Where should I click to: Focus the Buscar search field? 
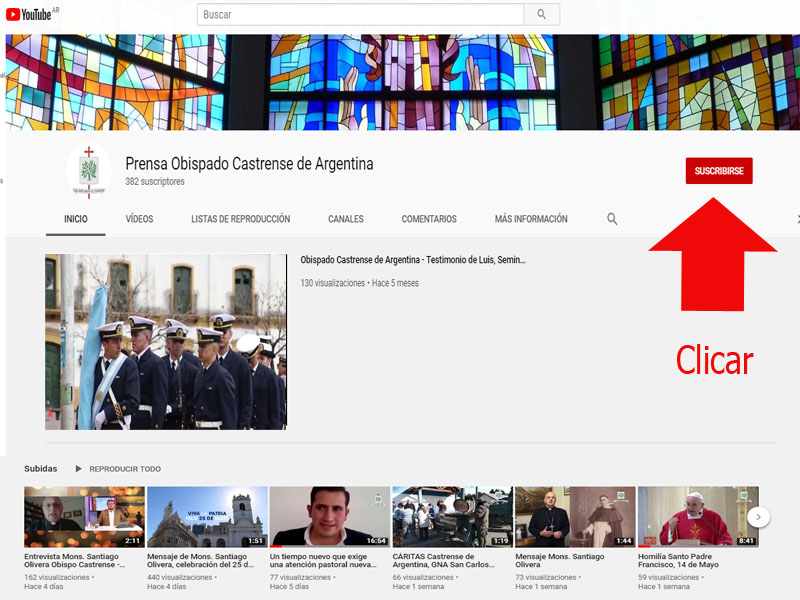coord(360,14)
